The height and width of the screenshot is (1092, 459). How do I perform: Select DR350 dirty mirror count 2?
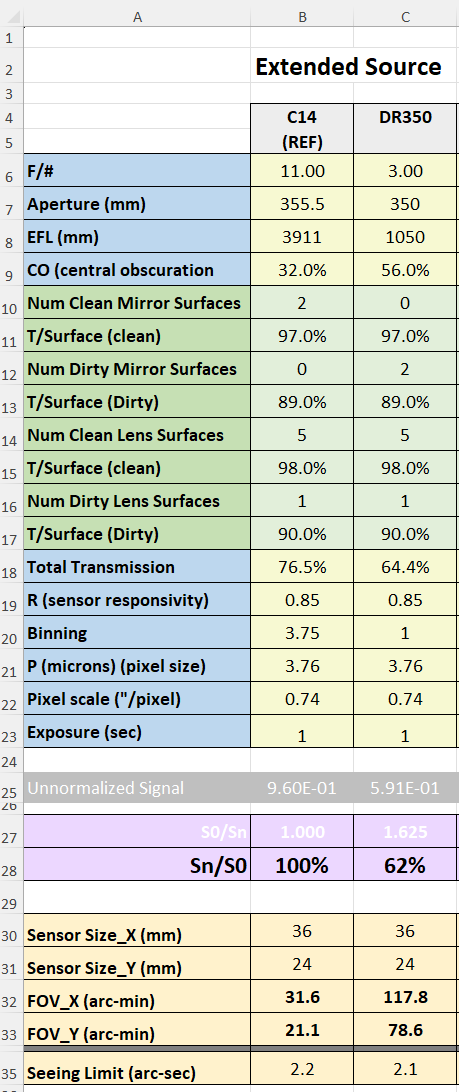405,369
